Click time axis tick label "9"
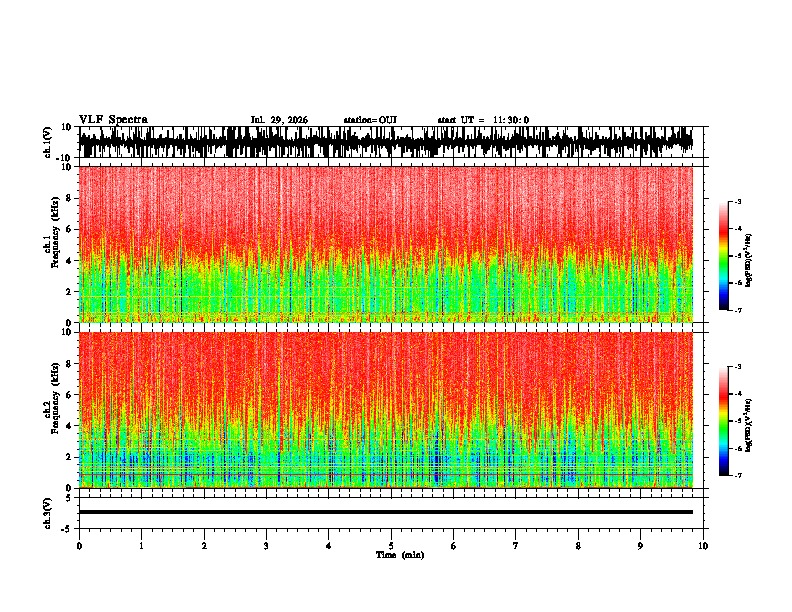Image resolution: width=792 pixels, height=612 pixels. tap(640, 546)
